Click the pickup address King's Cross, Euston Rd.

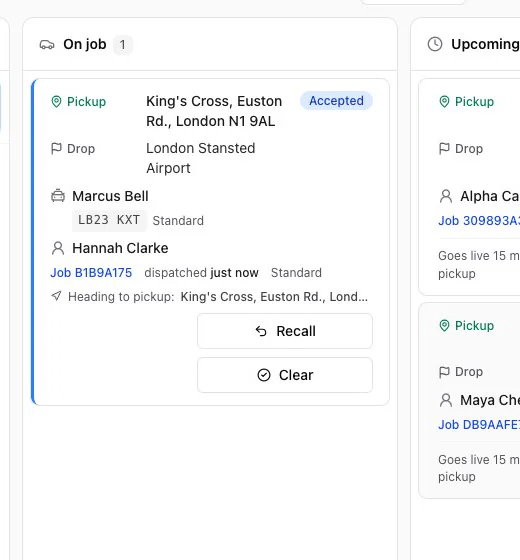(214, 111)
